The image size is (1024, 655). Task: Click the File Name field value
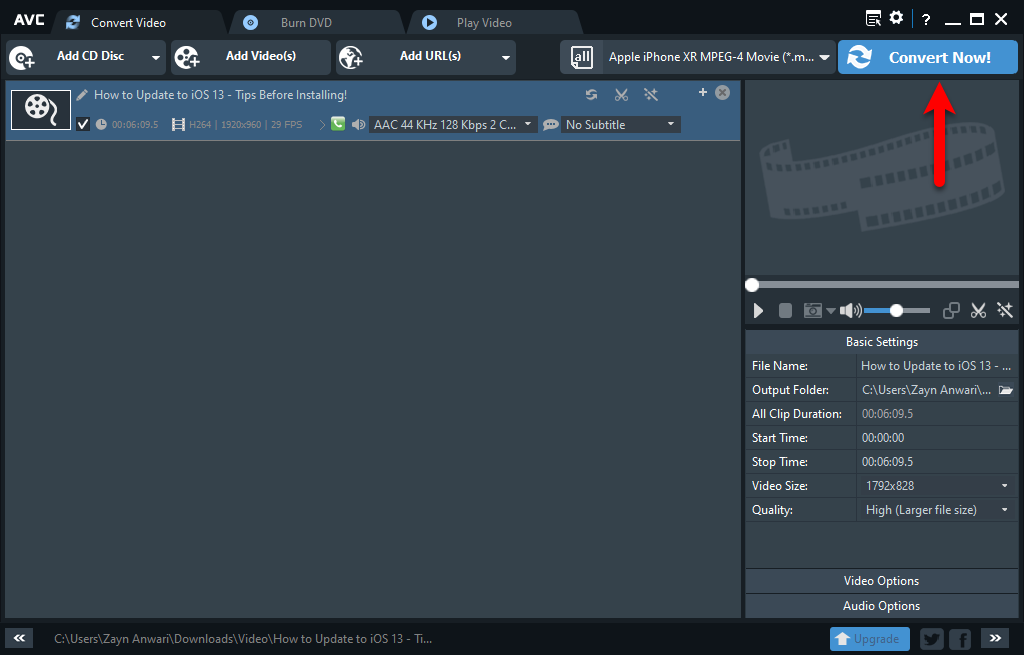click(x=936, y=366)
